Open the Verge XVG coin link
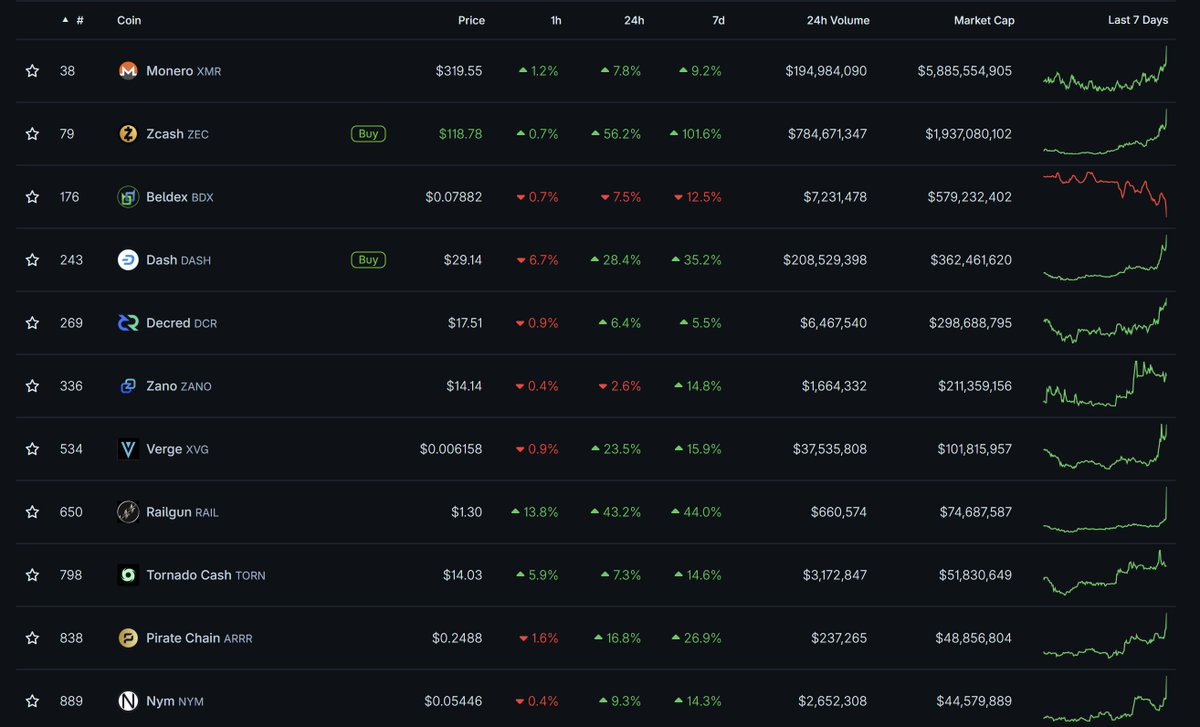The height and width of the screenshot is (727, 1200). tap(178, 449)
